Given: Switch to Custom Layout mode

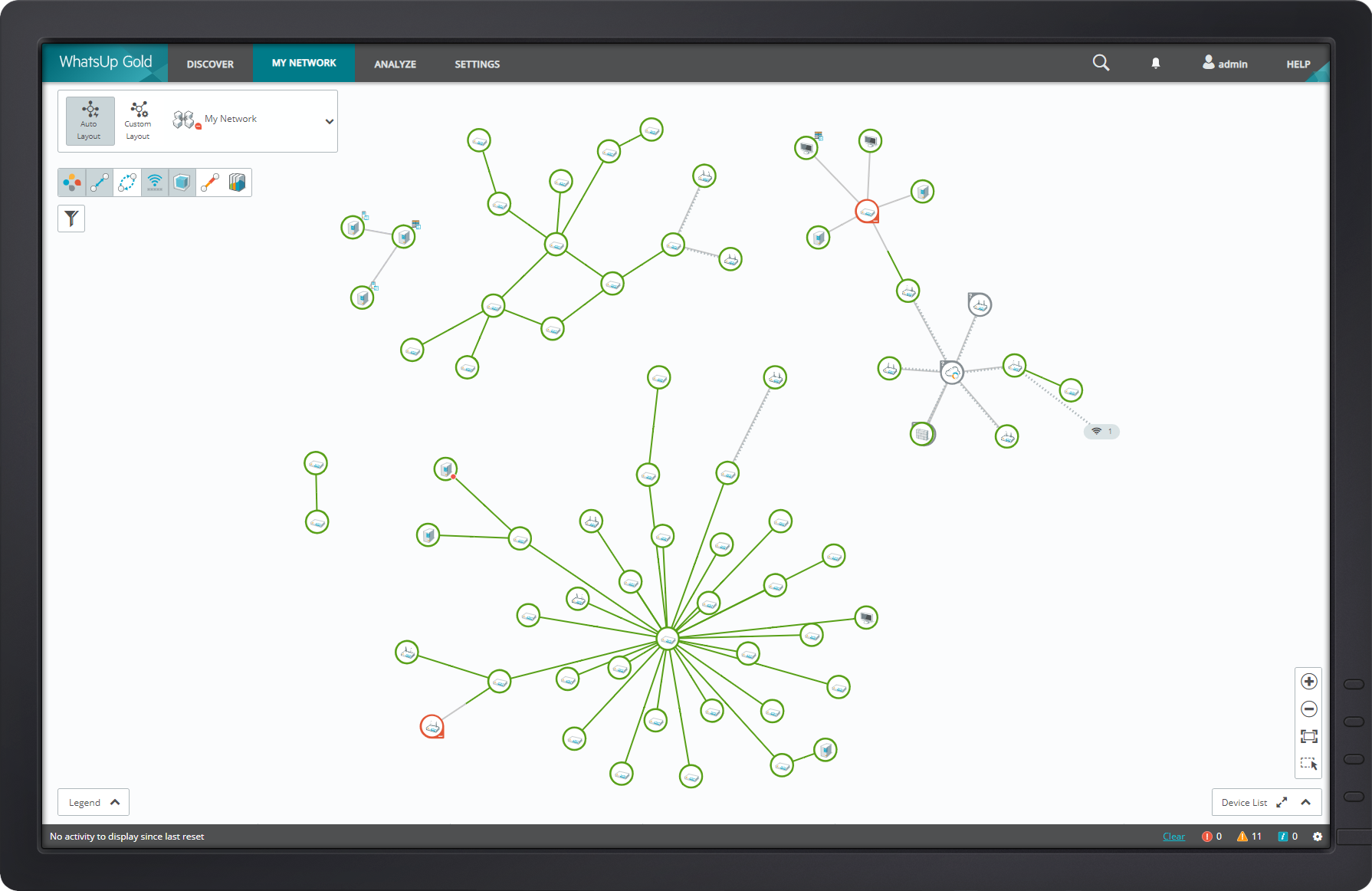Looking at the screenshot, I should coord(138,120).
